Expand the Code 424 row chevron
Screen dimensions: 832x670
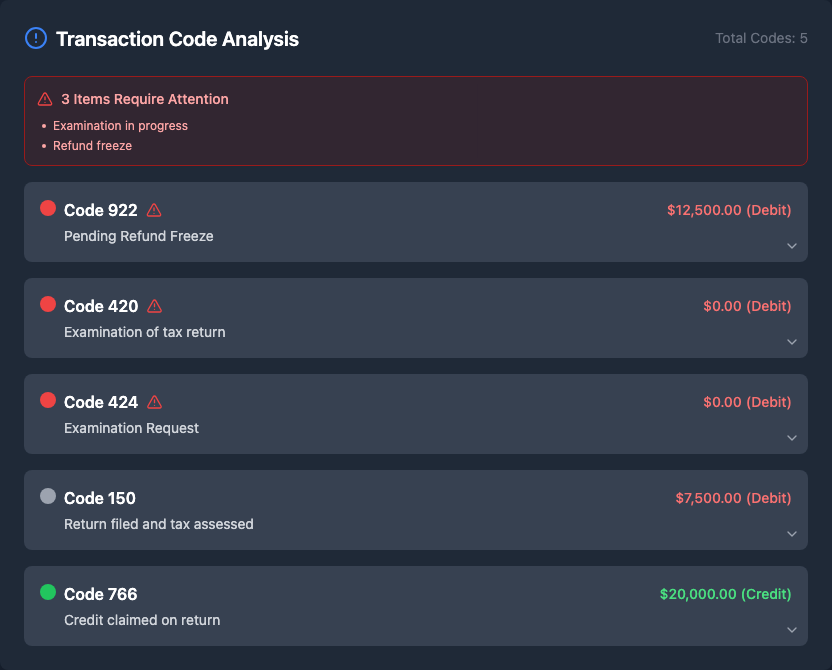pos(791,438)
